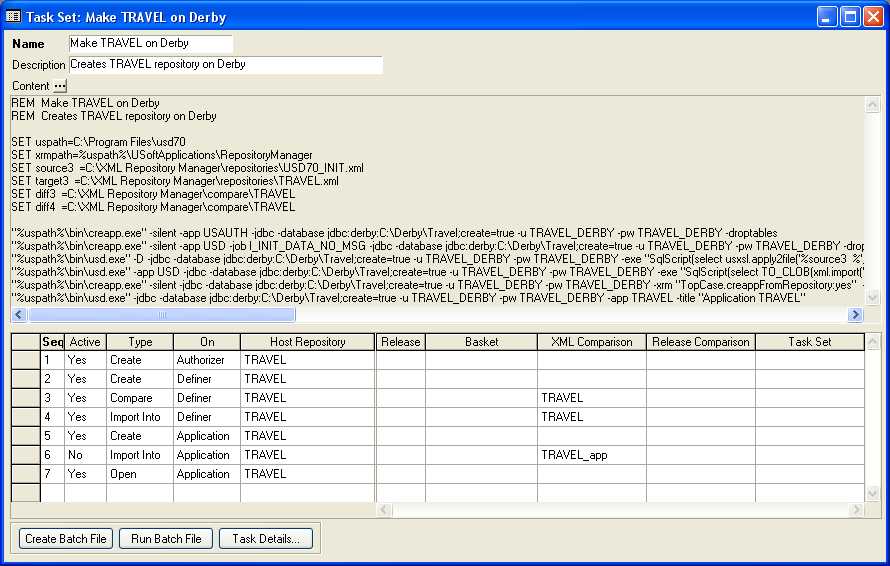This screenshot has width=890, height=566.
Task: Click Run Batch File button
Action: [166, 539]
